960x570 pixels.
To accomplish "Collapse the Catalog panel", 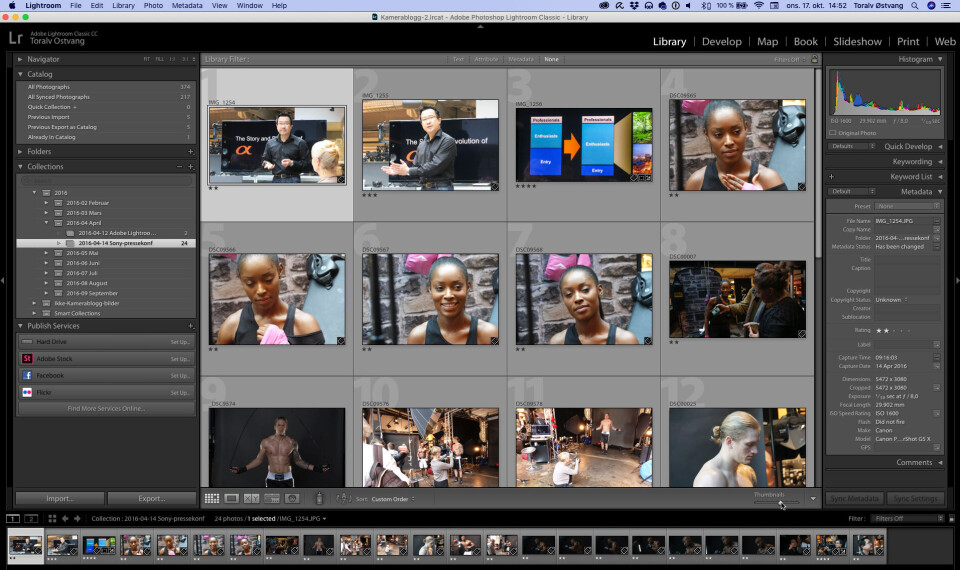I will tap(20, 74).
